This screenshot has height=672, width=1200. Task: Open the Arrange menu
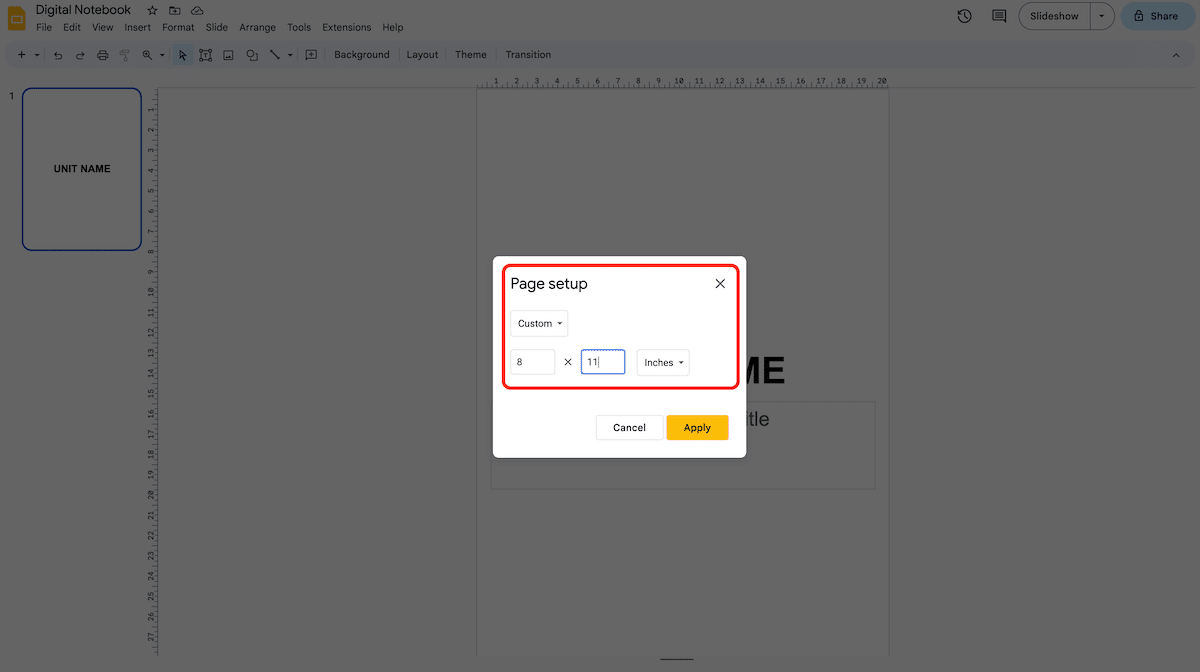(257, 28)
